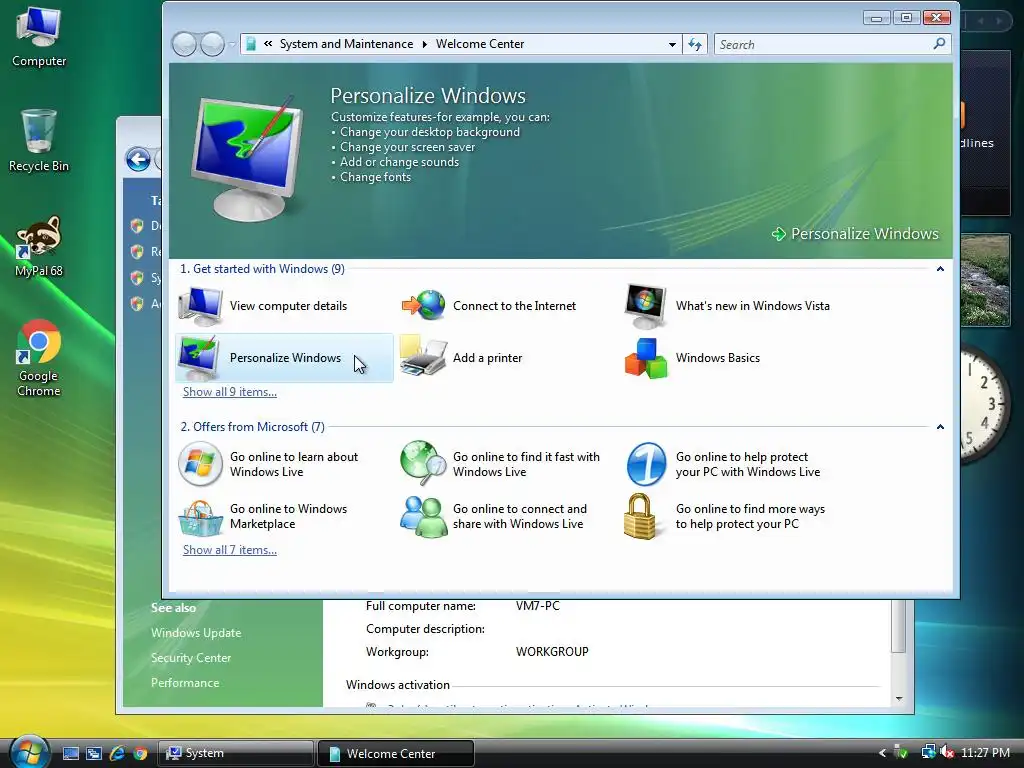Viewport: 1024px width, 768px height.
Task: Click Show all 7 items link
Action: tap(230, 550)
